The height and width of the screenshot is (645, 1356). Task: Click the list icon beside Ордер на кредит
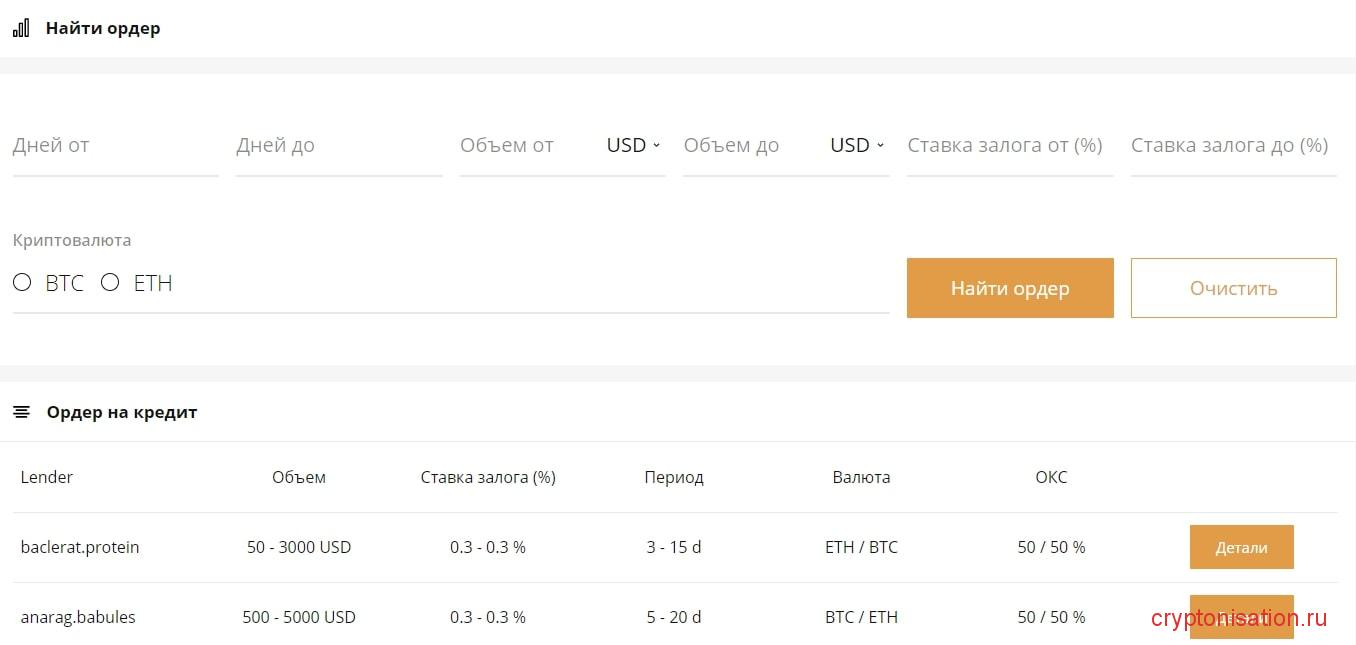22,412
